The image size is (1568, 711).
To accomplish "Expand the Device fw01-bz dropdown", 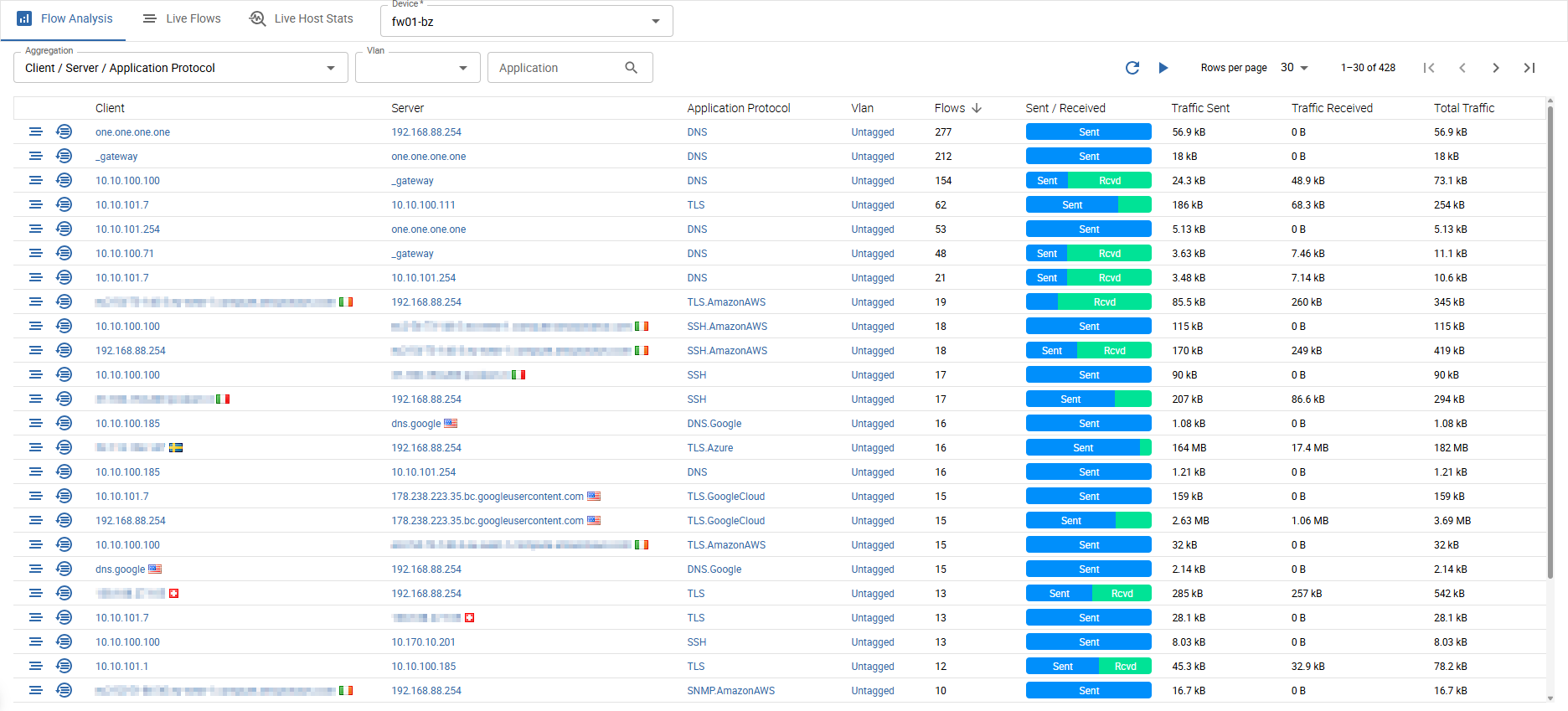I will pyautogui.click(x=526, y=21).
